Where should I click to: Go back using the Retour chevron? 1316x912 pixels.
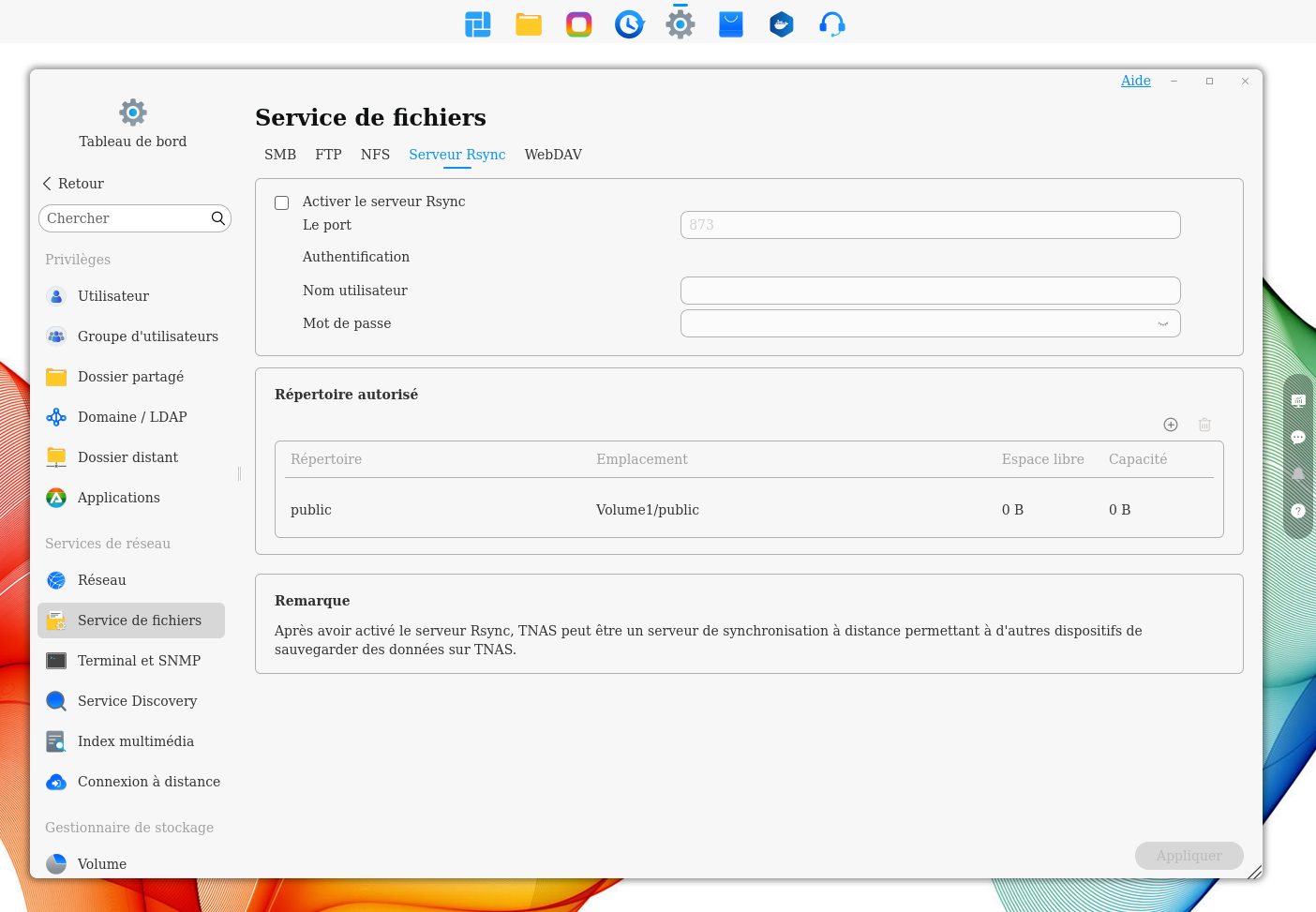pyautogui.click(x=48, y=184)
